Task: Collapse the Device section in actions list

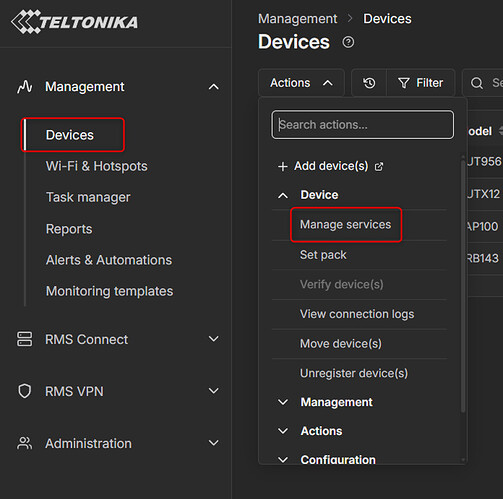Action: pyautogui.click(x=308, y=195)
